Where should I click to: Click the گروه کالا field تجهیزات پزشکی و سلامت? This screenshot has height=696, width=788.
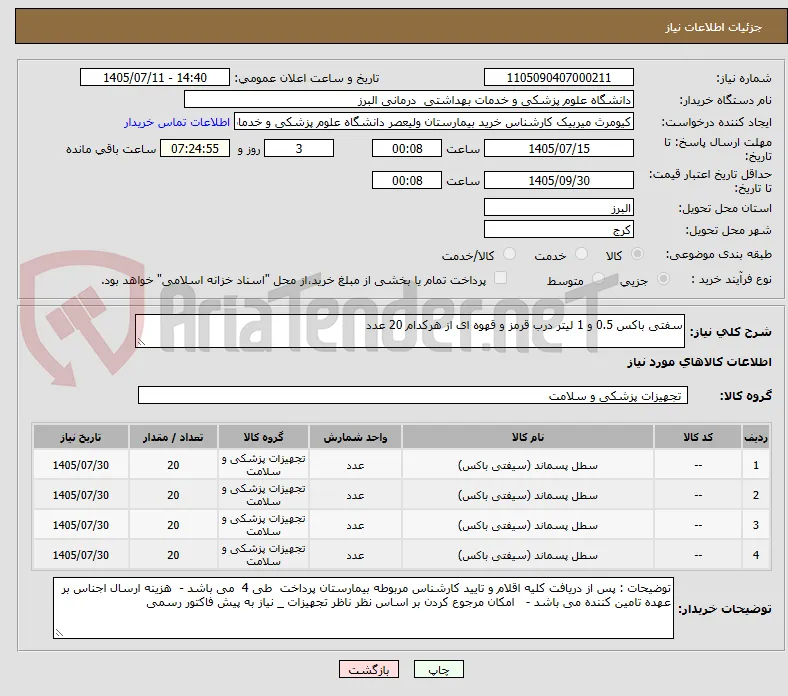tap(413, 395)
